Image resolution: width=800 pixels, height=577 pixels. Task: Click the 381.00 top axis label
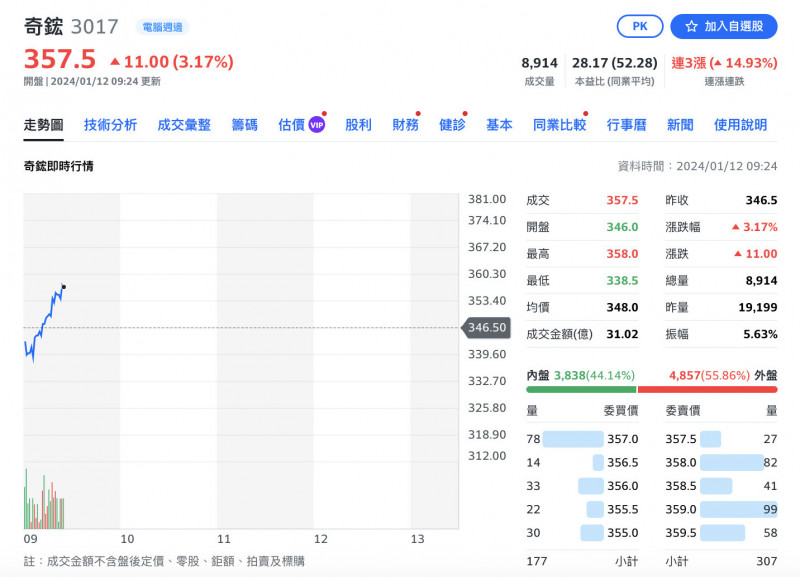point(487,199)
